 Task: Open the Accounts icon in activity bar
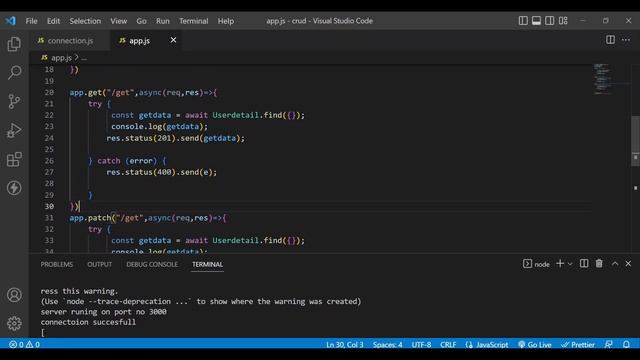[x=14, y=295]
